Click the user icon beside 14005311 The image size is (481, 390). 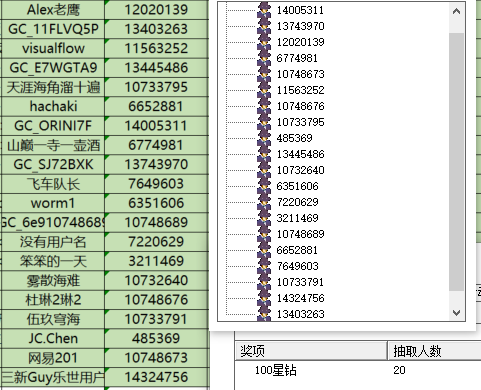(264, 10)
